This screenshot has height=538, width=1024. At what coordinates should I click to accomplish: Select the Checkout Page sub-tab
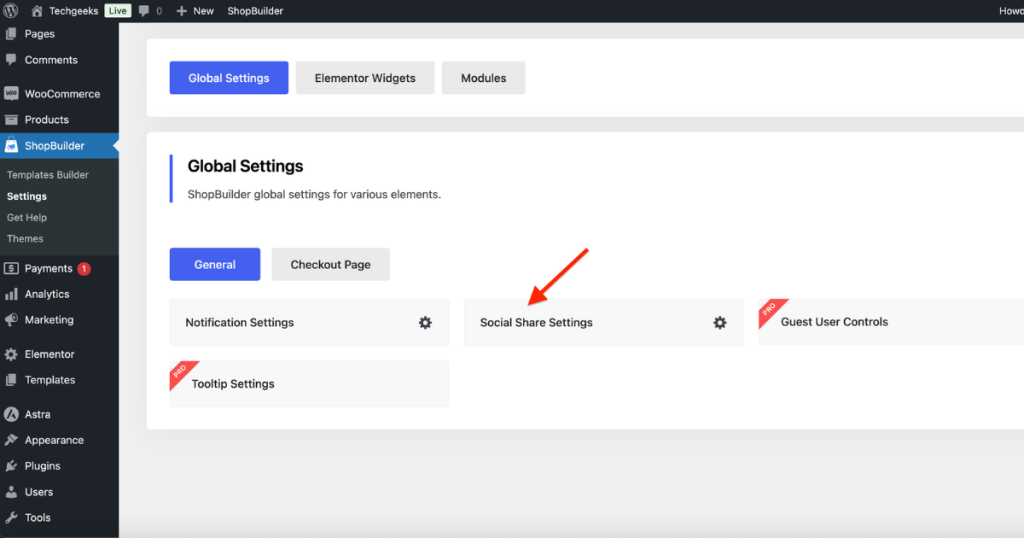pos(330,264)
